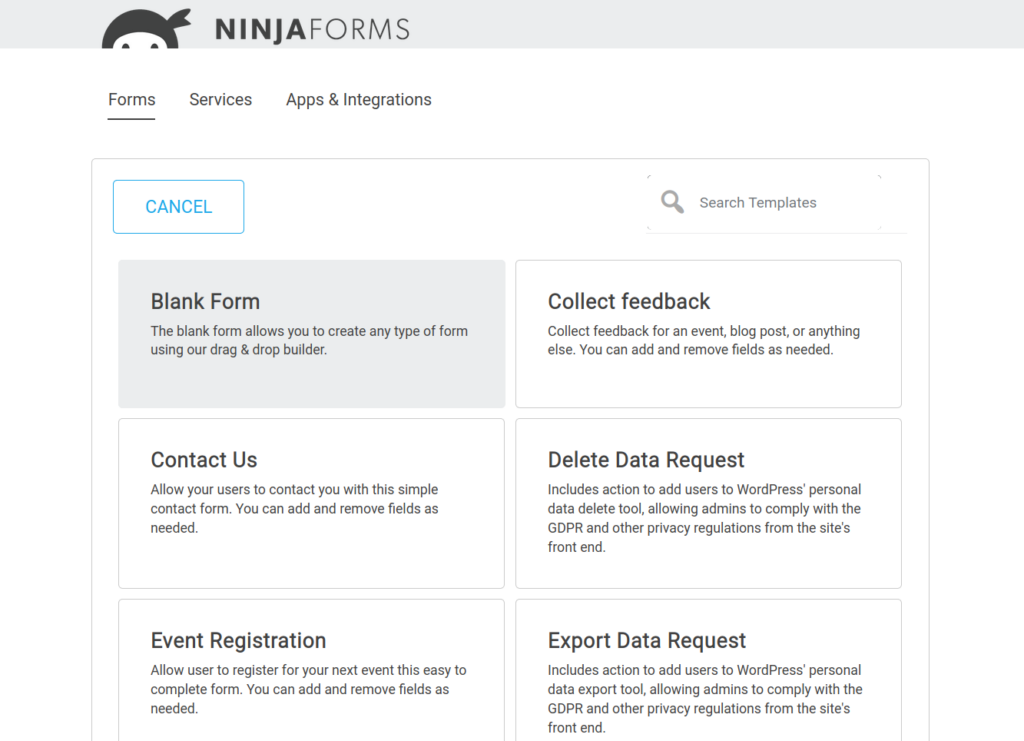Click the NINJAFORMS wordmark text
Viewport: 1024px width, 741px height.
312,30
